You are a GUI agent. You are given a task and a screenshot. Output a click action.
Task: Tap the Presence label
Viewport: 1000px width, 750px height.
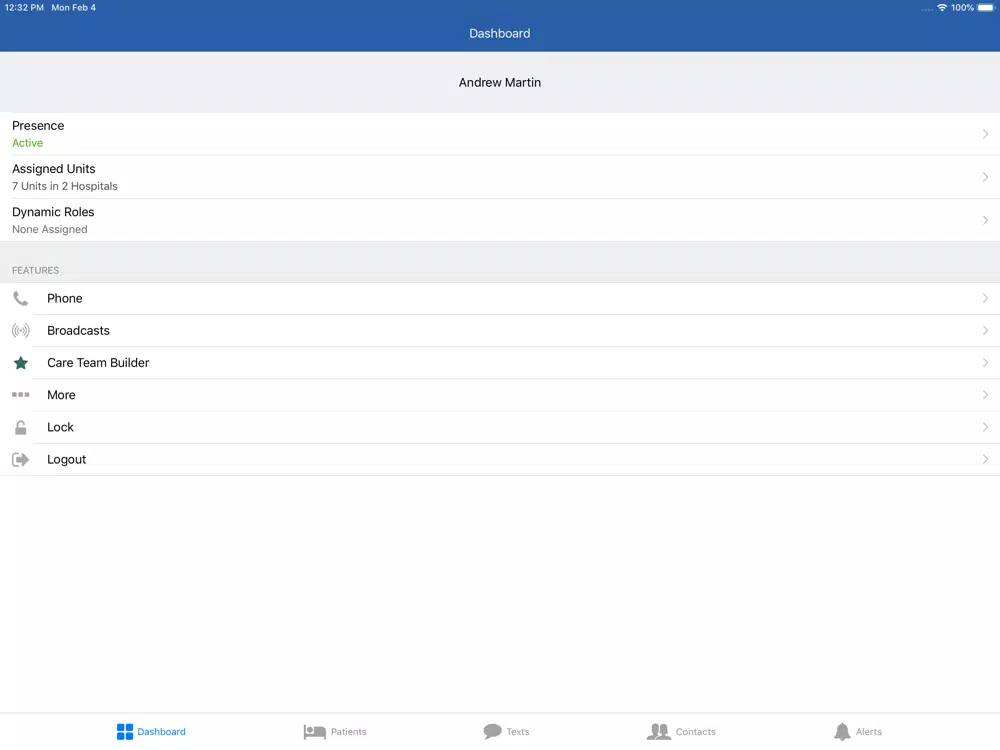pyautogui.click(x=38, y=126)
